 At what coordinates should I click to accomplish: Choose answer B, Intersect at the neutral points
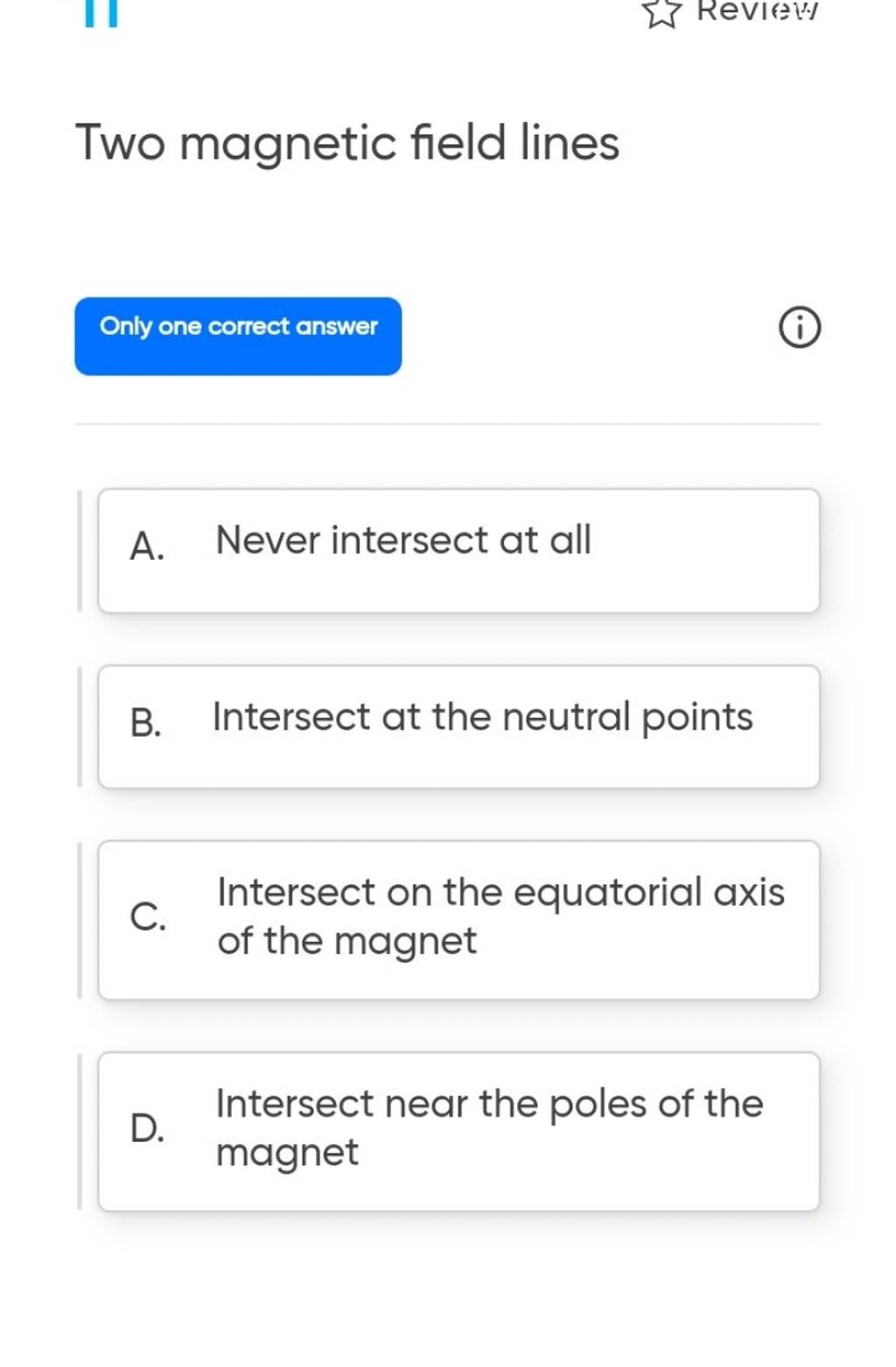click(459, 726)
